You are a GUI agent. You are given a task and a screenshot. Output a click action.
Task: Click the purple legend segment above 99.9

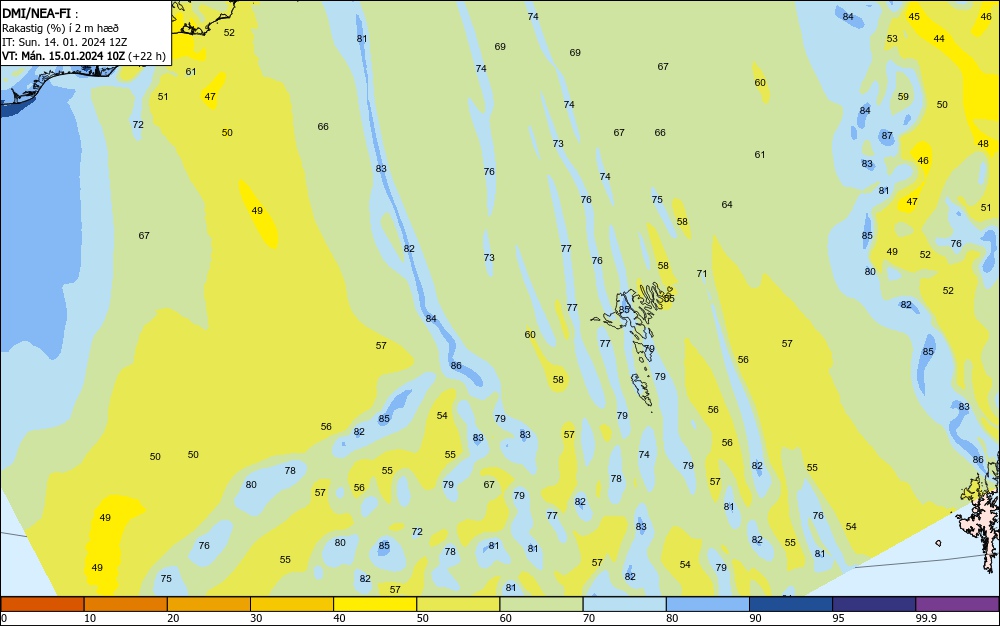(957, 604)
